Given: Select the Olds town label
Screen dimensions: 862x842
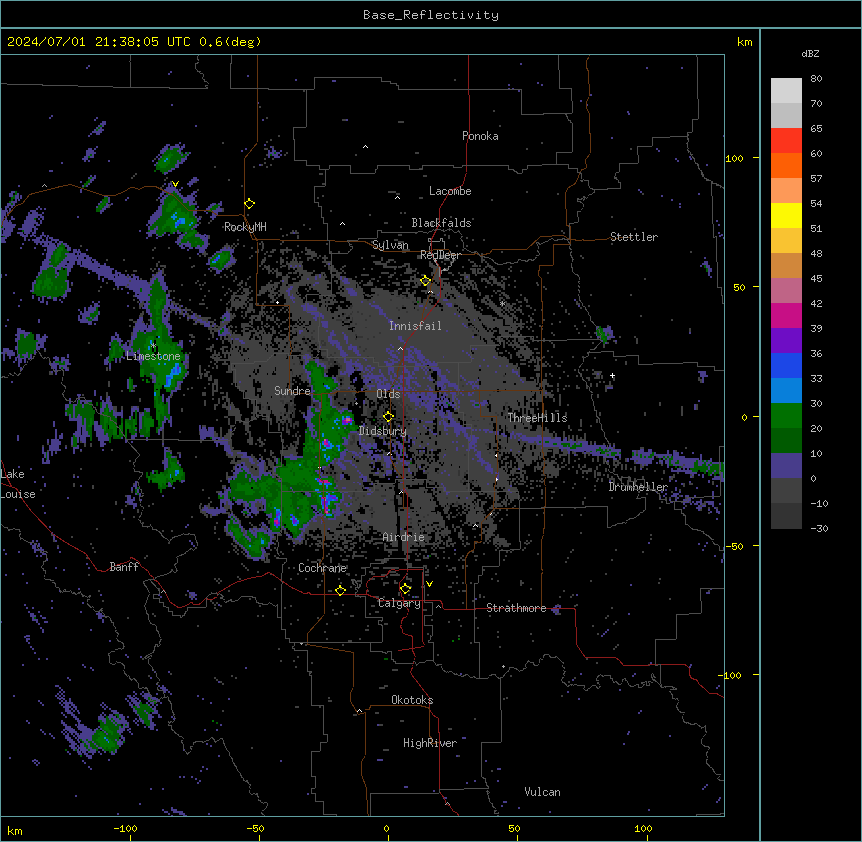Looking at the screenshot, I should tap(388, 394).
